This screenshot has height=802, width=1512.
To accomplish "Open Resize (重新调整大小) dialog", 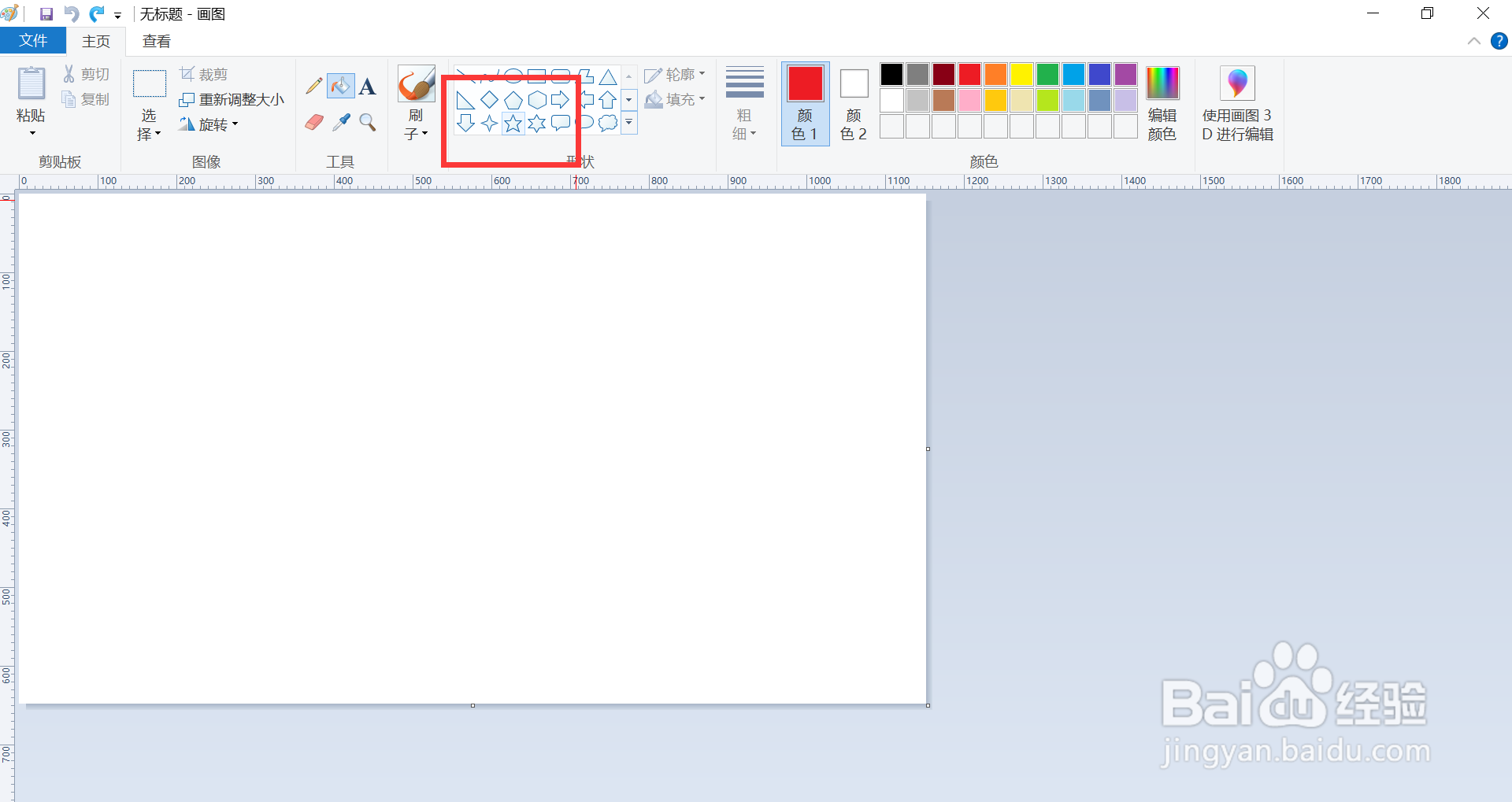I will coord(232,99).
